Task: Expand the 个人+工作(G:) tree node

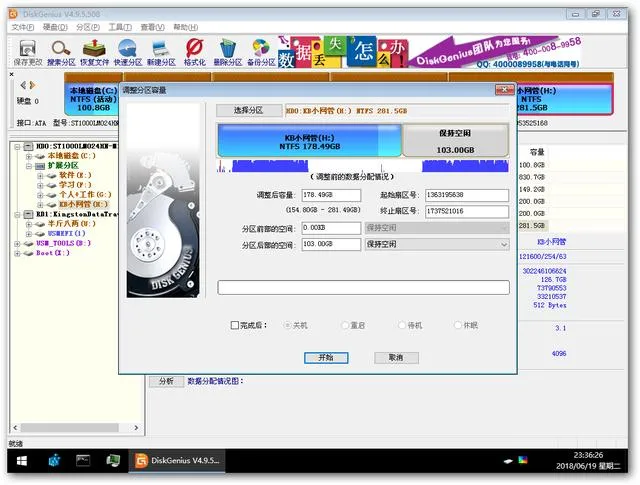Action: (40, 195)
